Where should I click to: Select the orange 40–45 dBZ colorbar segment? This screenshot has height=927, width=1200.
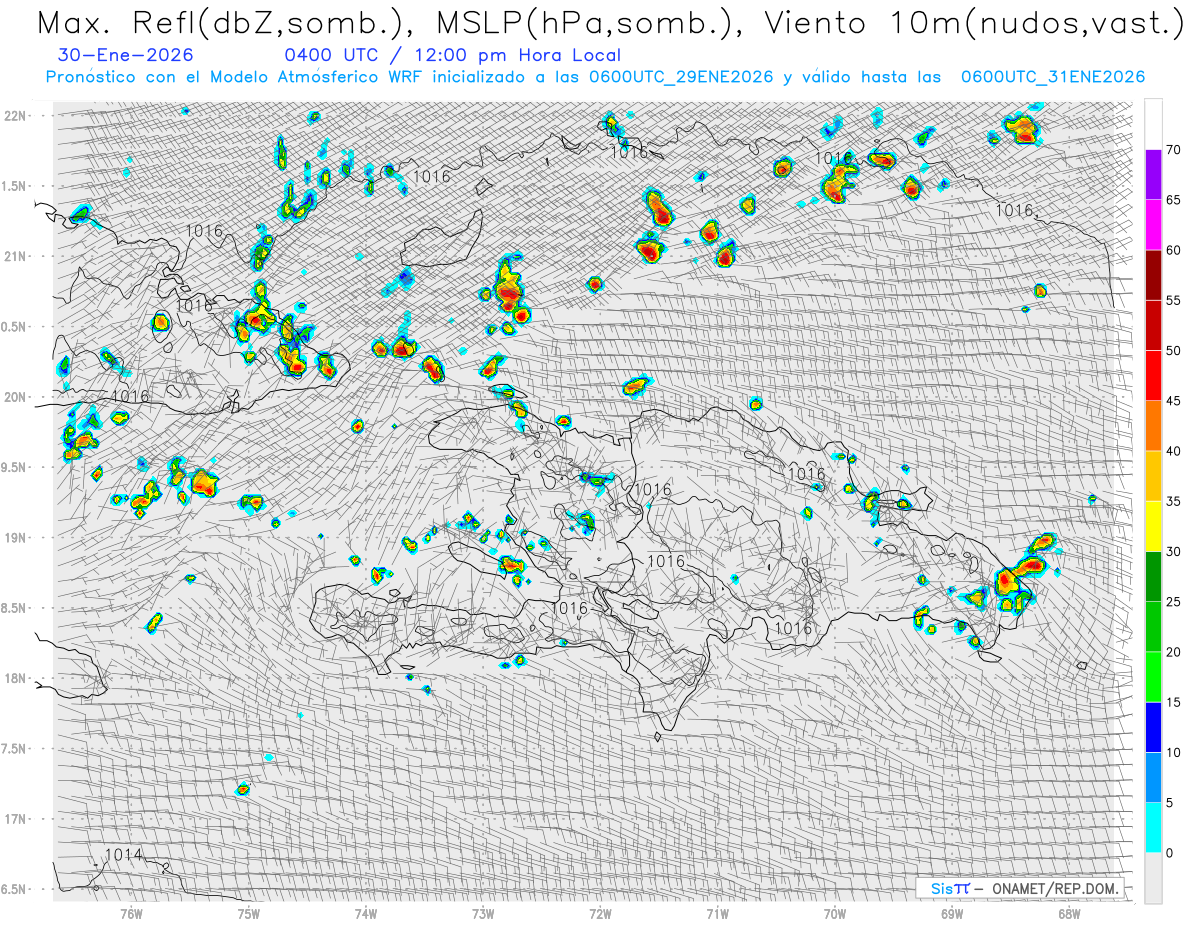(x=1153, y=426)
